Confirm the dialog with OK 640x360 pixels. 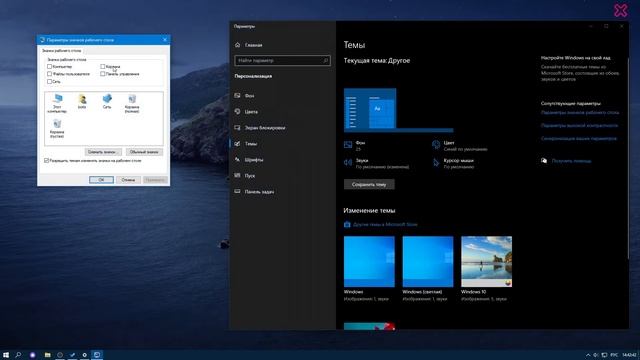tap(101, 180)
